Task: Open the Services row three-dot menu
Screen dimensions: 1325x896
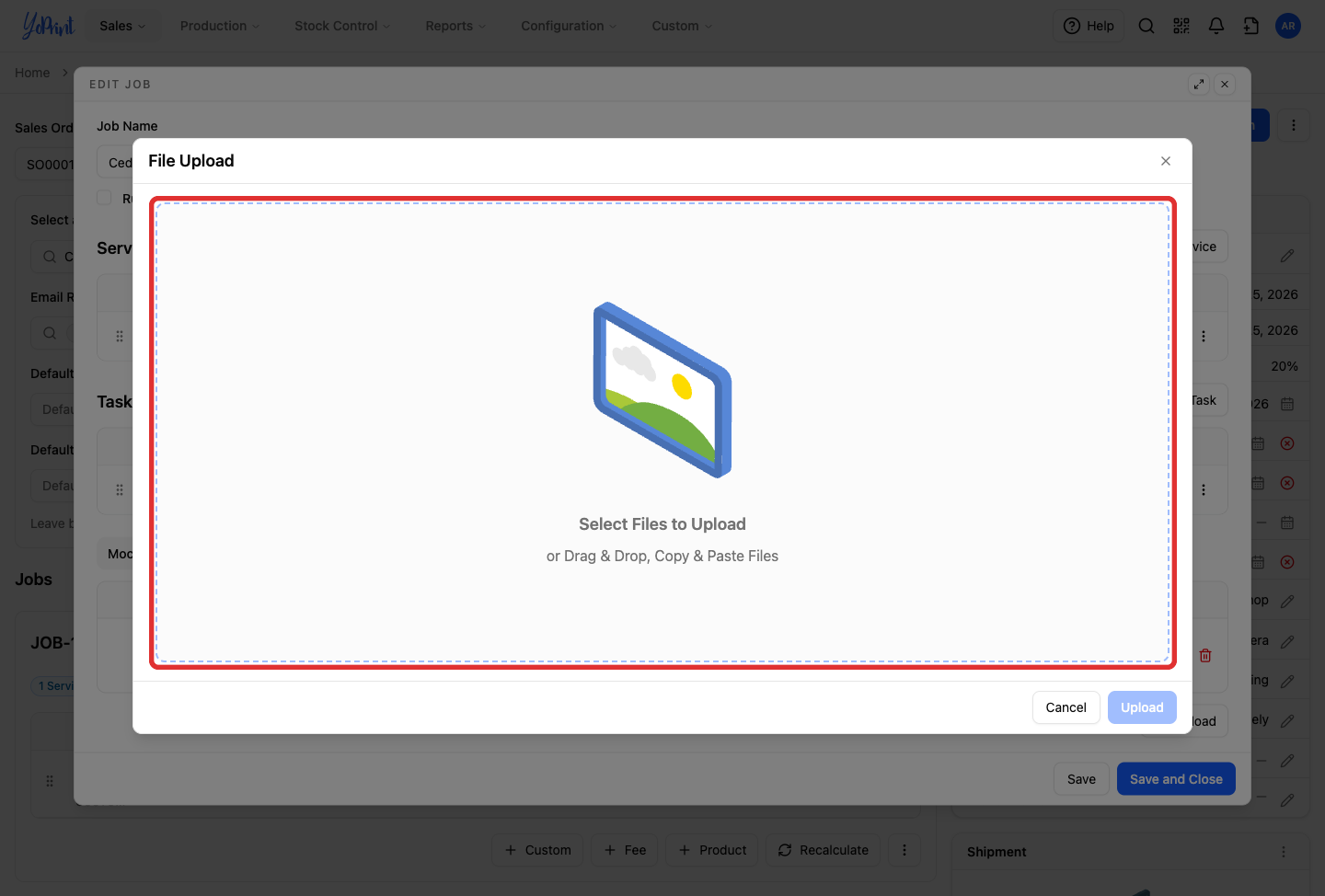Action: pos(1204,336)
